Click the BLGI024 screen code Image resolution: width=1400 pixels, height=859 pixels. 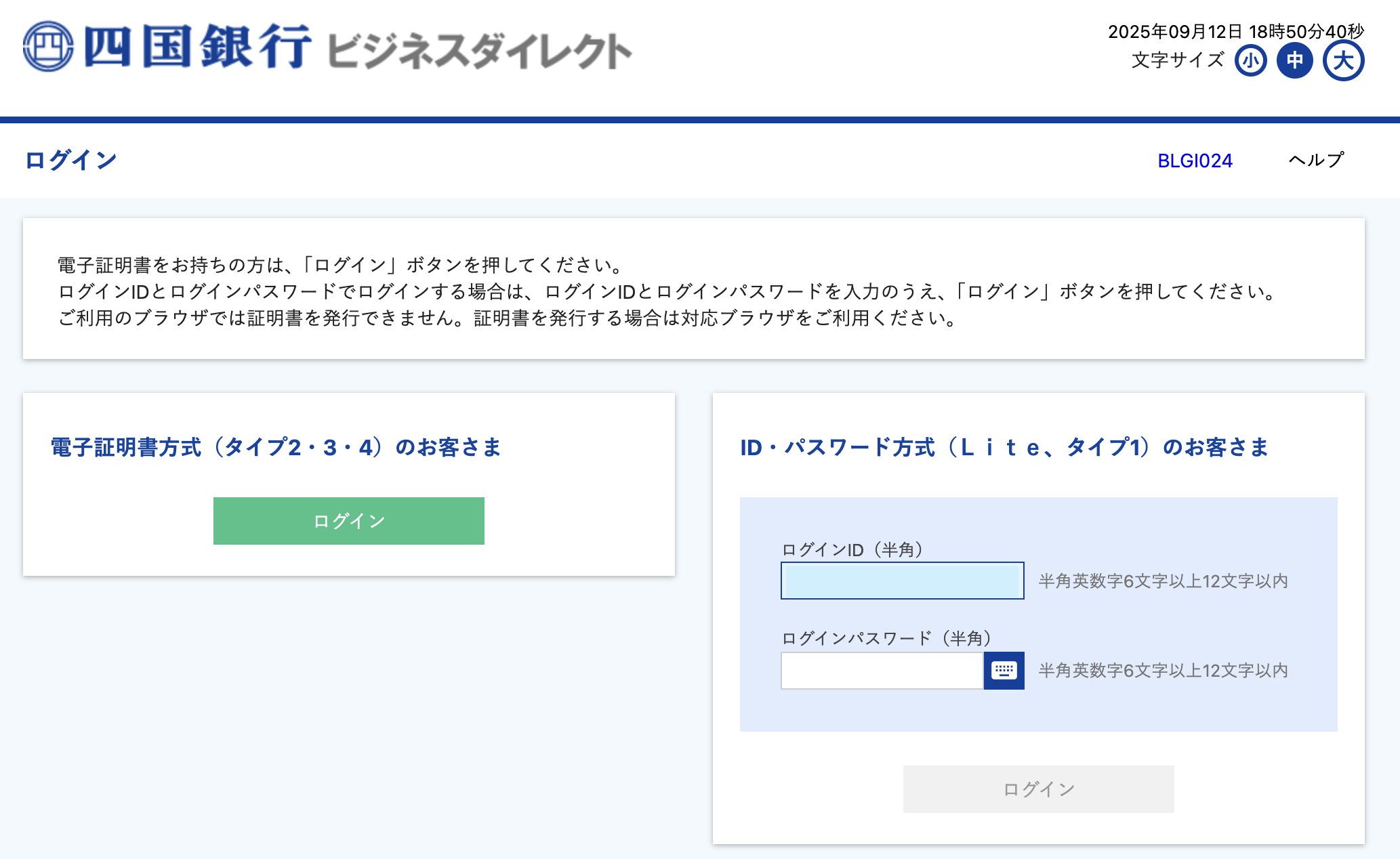1195,161
